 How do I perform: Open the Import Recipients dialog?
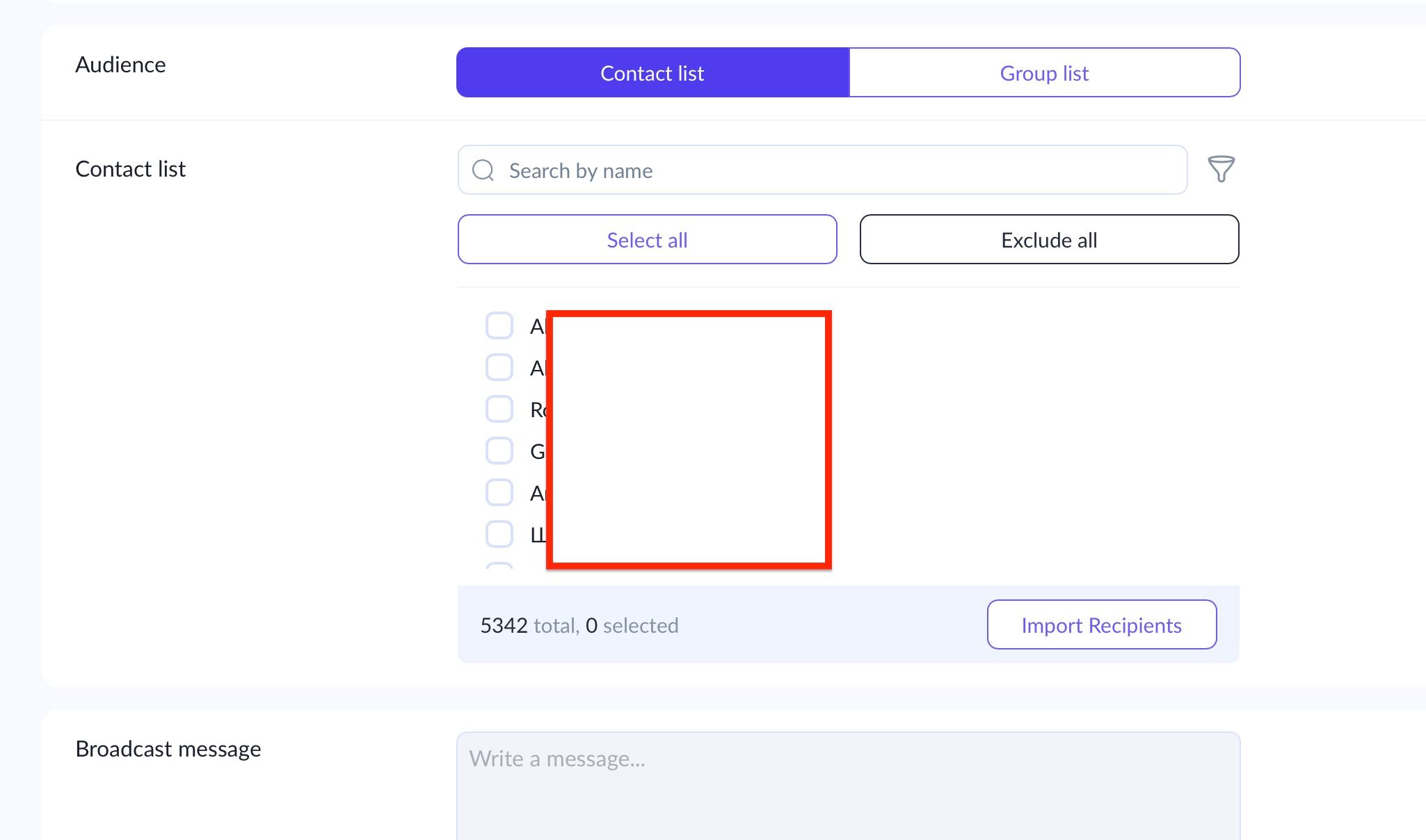(x=1101, y=625)
